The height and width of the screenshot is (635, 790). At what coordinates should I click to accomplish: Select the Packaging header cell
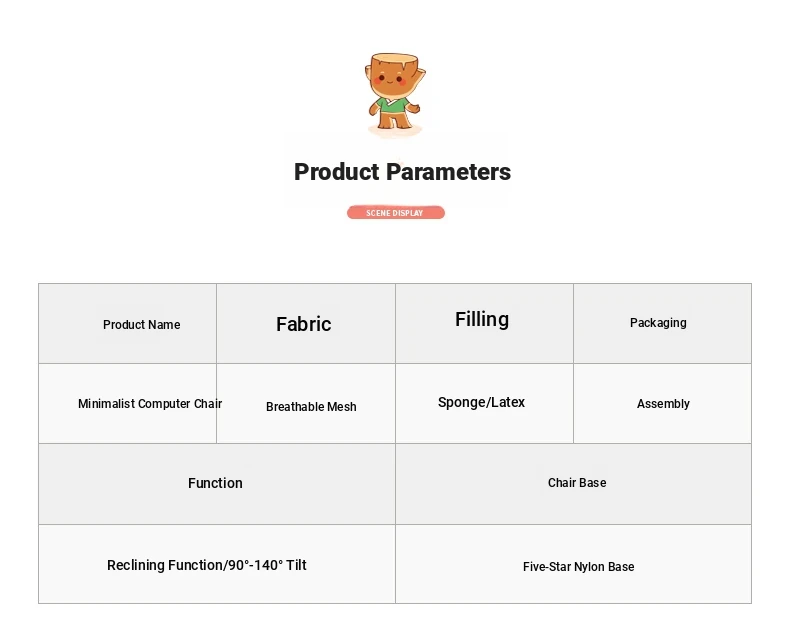coord(662,324)
